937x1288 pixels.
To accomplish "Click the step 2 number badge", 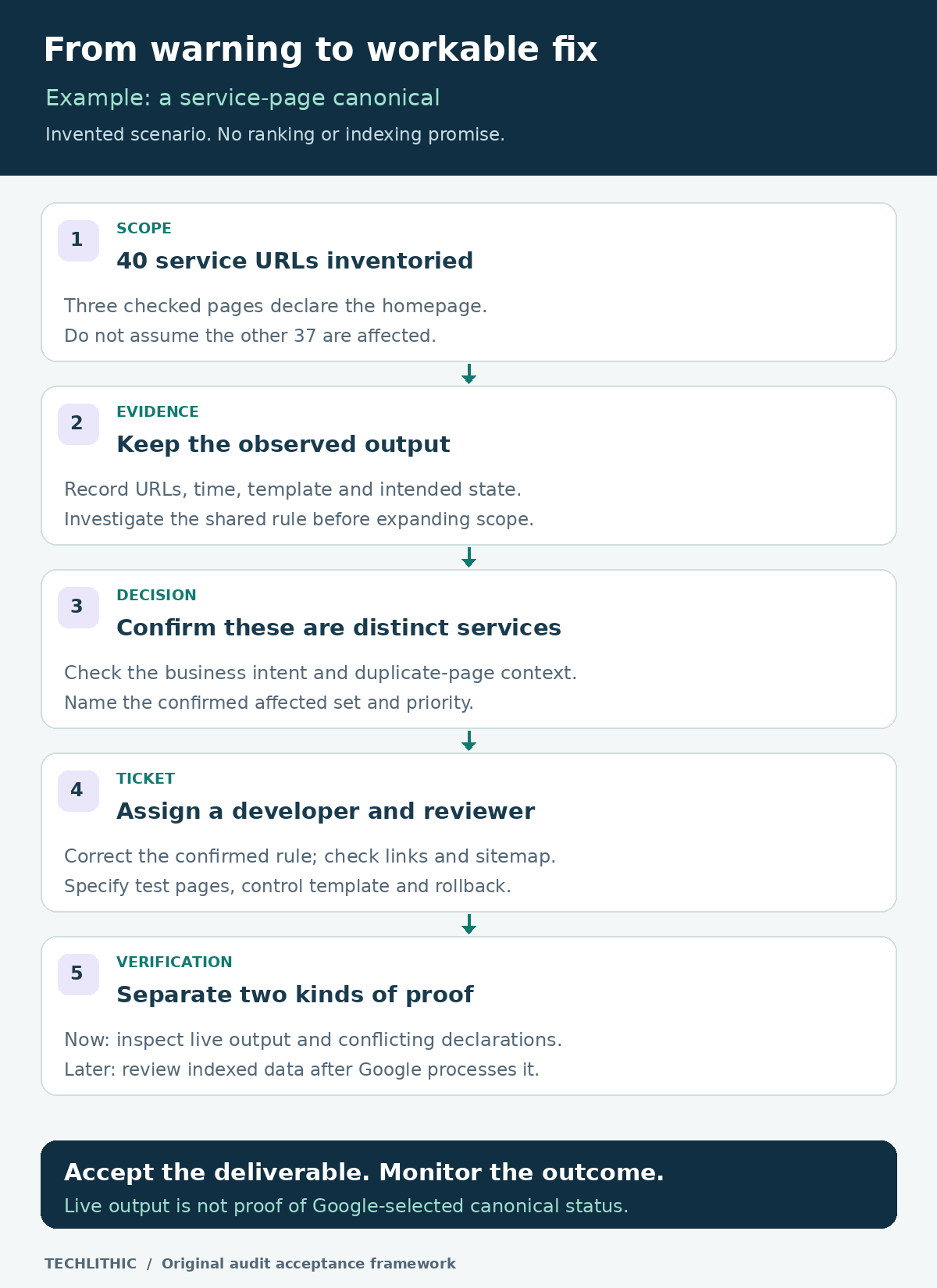I will tap(78, 424).
